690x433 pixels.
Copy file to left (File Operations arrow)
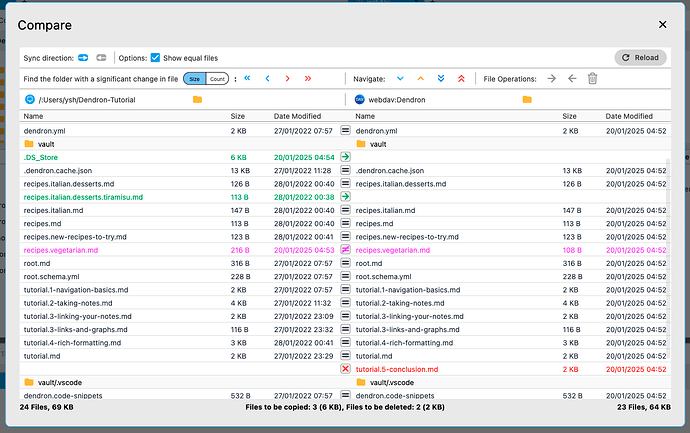pos(572,78)
